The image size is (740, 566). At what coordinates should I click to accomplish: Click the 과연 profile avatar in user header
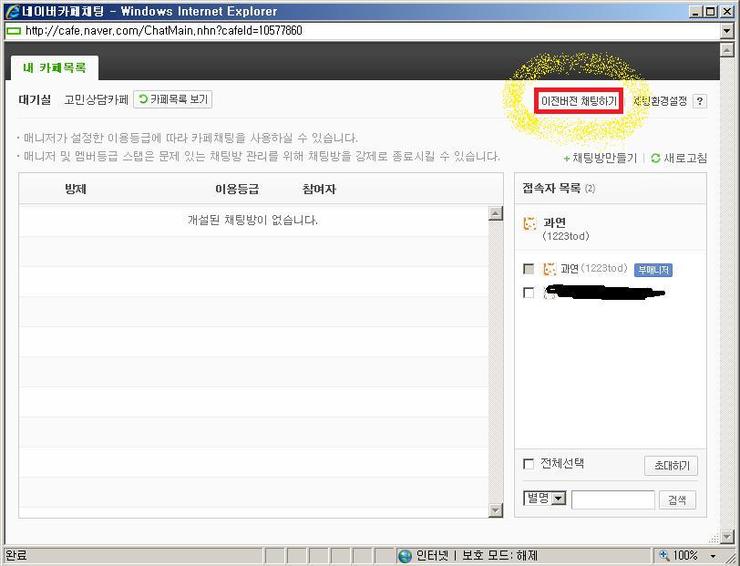coord(529,223)
